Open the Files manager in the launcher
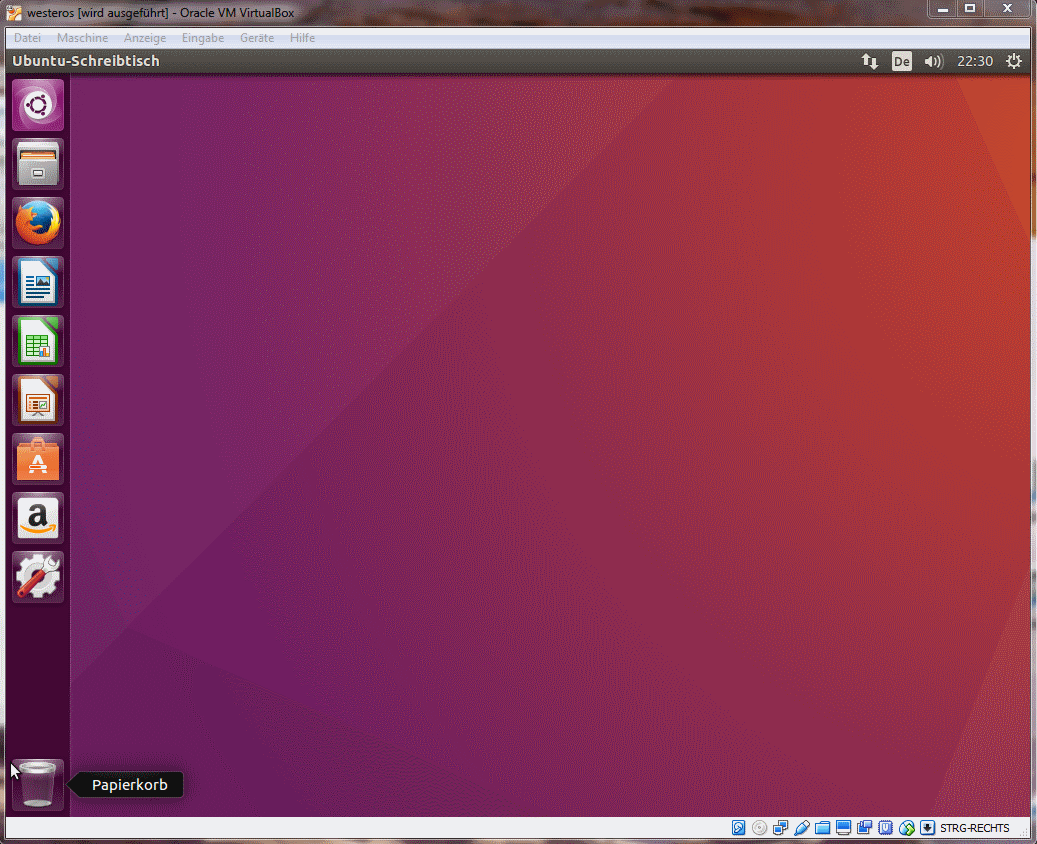1037x844 pixels. 38,163
